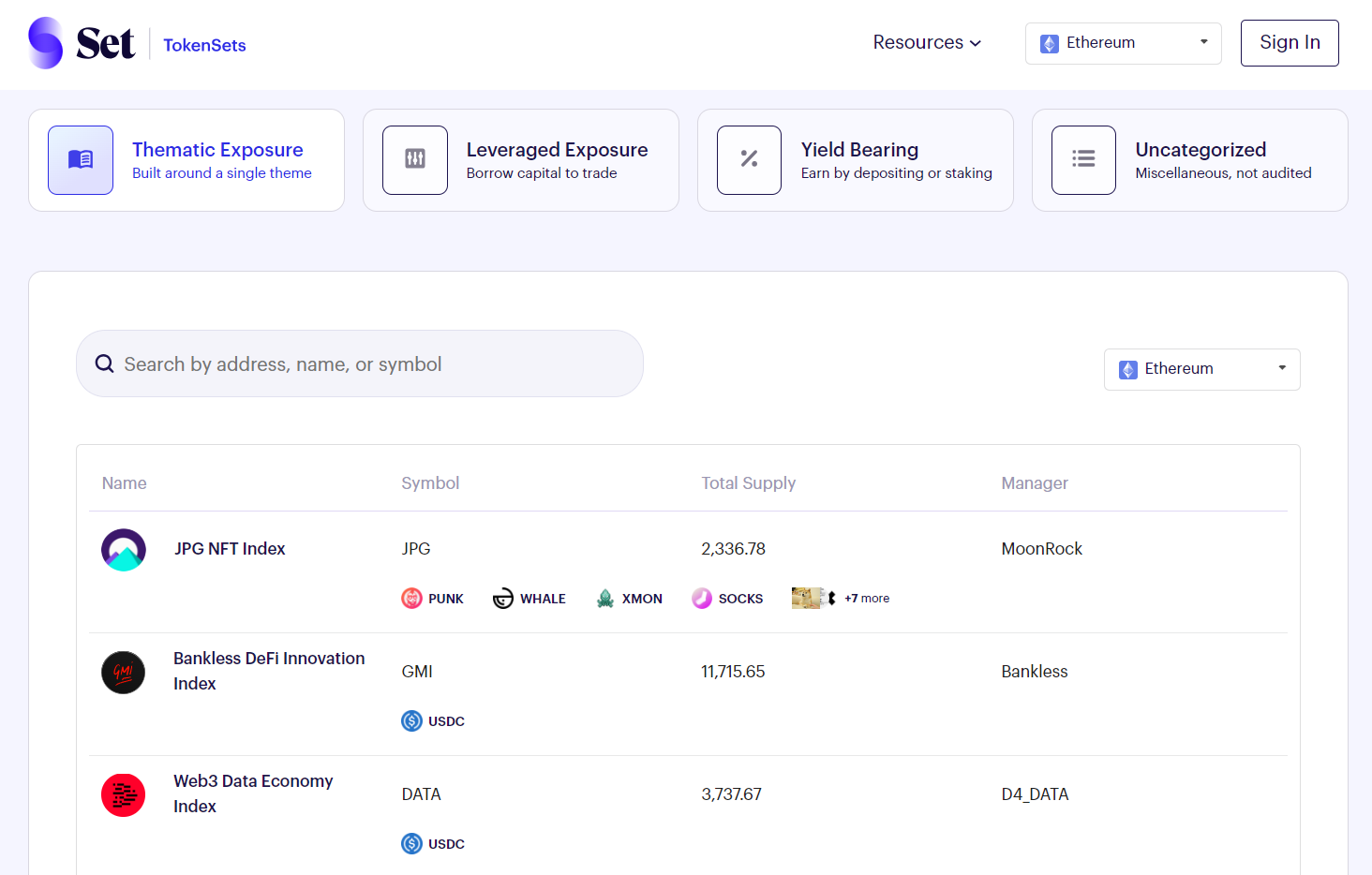1372x875 pixels.
Task: Click the Ethereum logo in table filter
Action: [1128, 370]
